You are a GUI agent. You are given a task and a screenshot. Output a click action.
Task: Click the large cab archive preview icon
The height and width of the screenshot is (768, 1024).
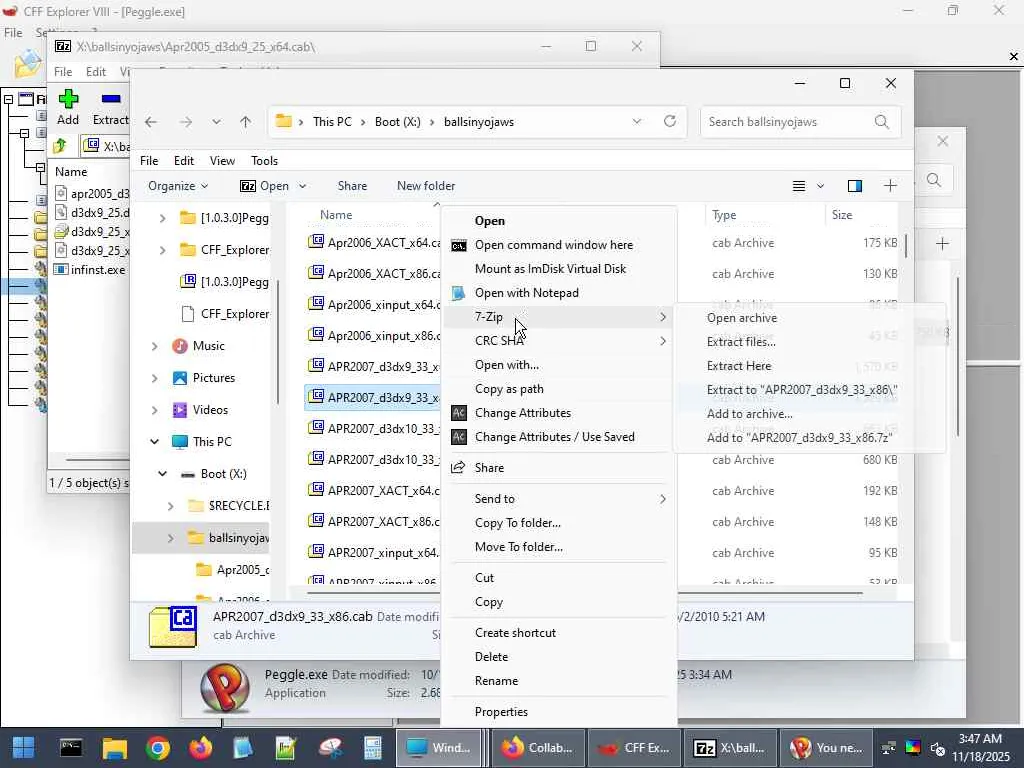[173, 626]
